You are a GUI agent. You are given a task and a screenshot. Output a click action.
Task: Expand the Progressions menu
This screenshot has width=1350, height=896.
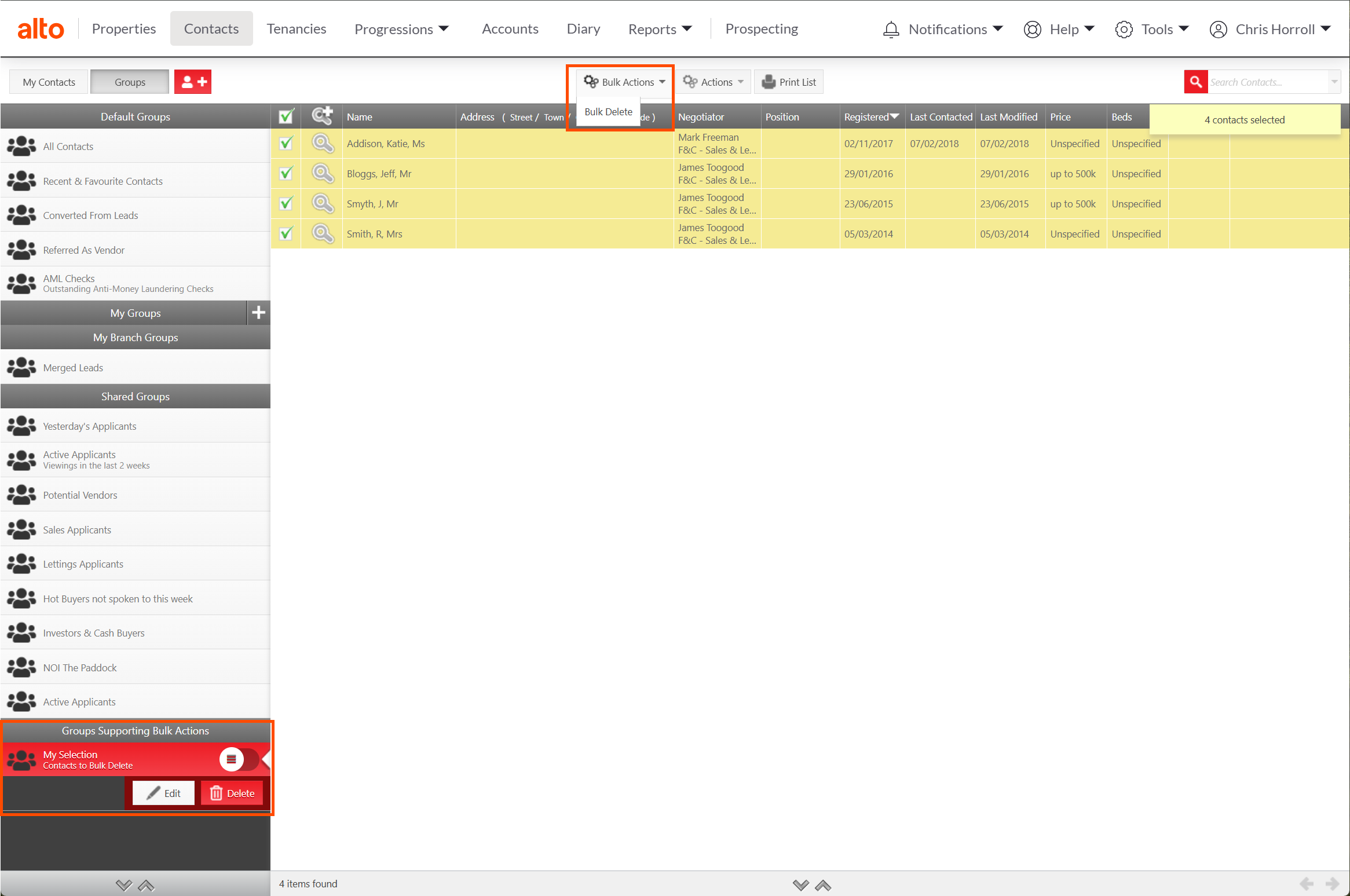401,29
